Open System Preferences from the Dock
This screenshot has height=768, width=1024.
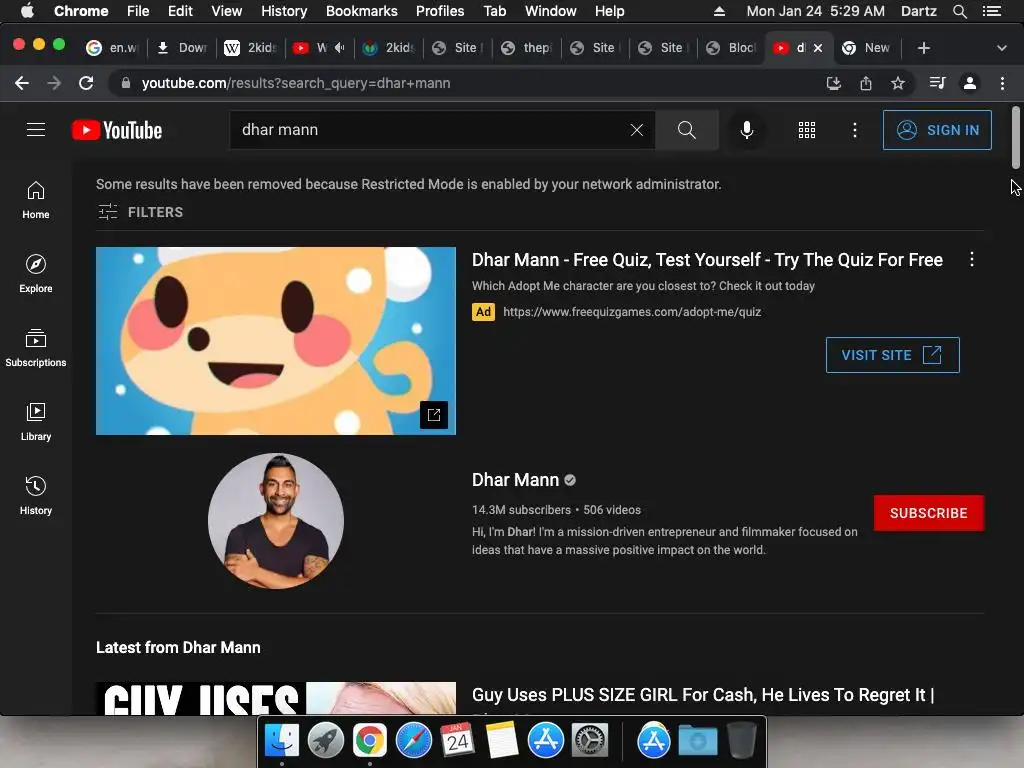coord(590,741)
